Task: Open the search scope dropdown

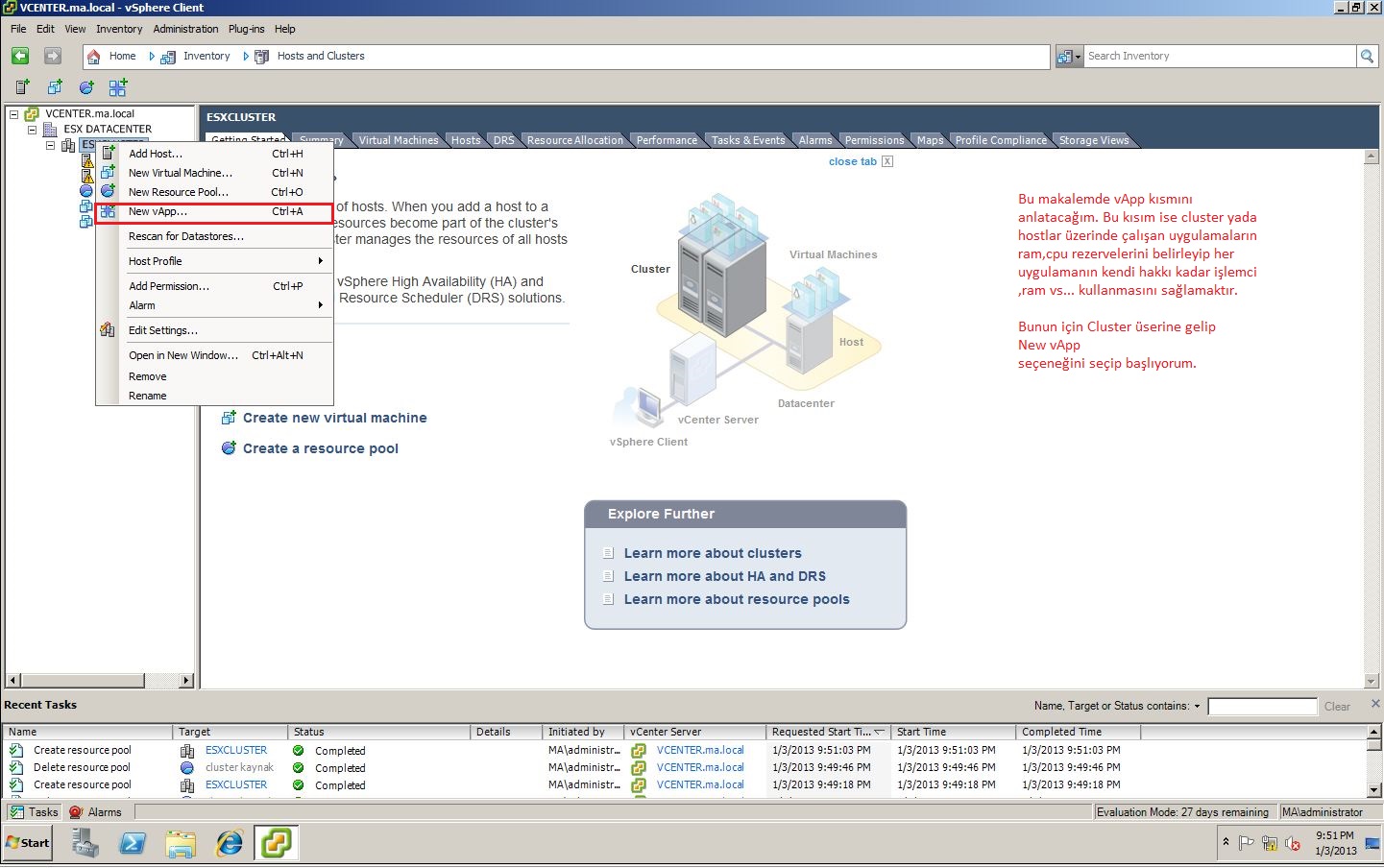Action: pos(1069,57)
